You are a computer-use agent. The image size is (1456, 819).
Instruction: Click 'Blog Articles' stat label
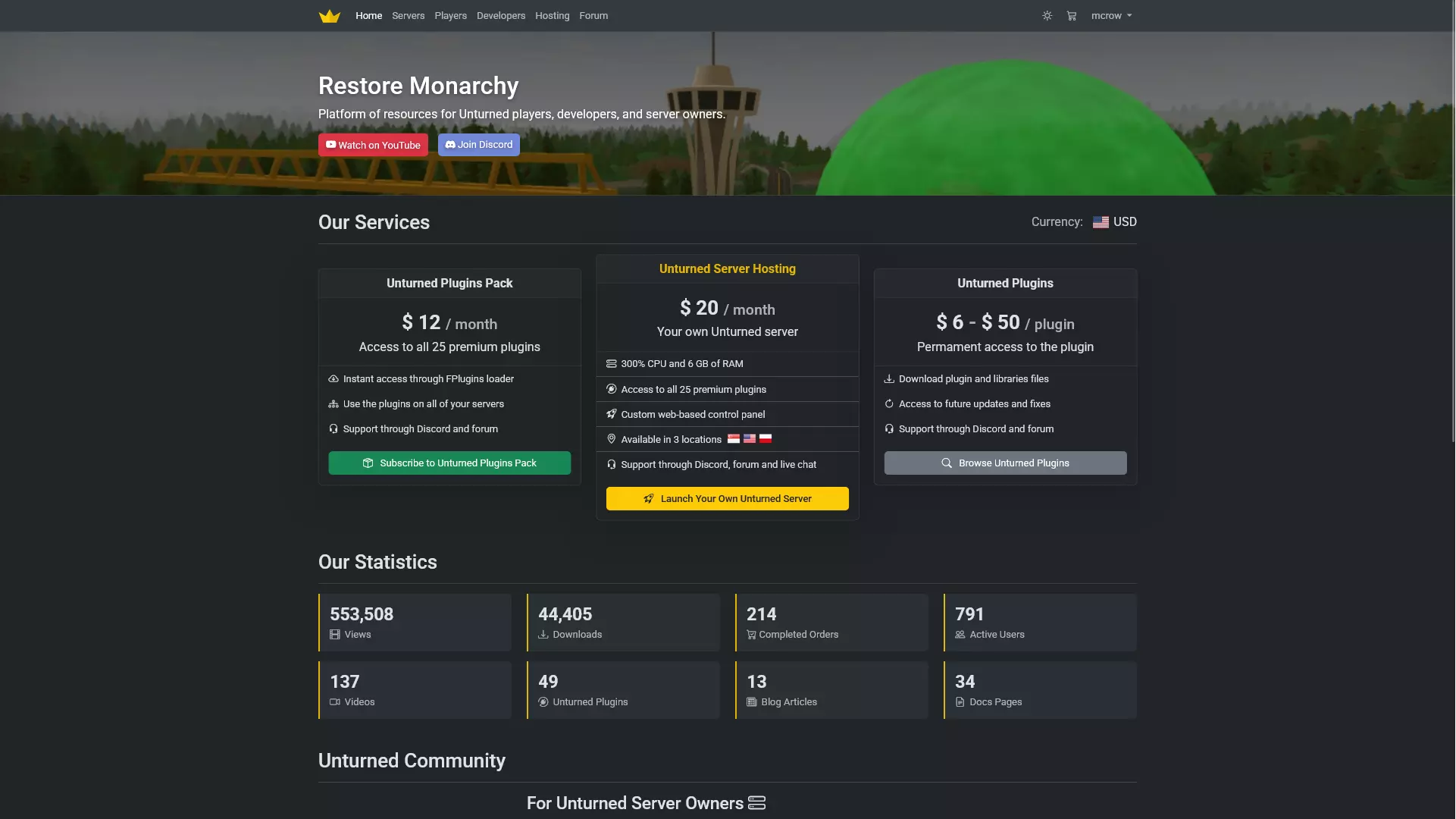[789, 702]
